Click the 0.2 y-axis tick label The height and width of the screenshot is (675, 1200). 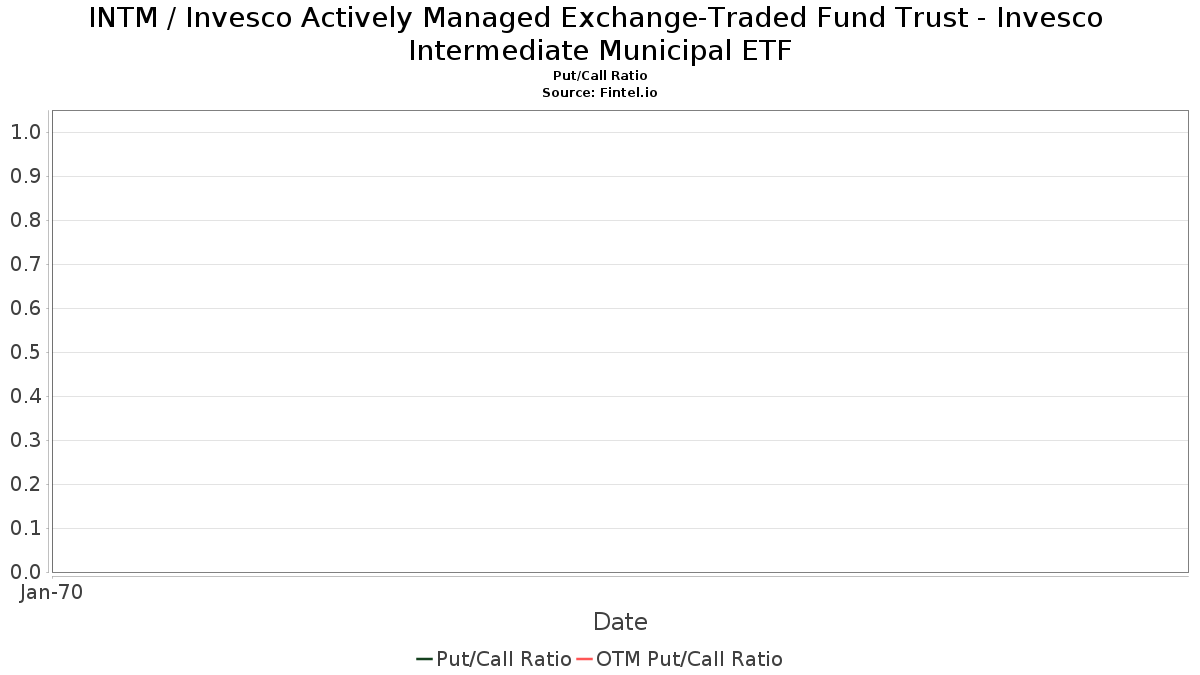pyautogui.click(x=25, y=484)
